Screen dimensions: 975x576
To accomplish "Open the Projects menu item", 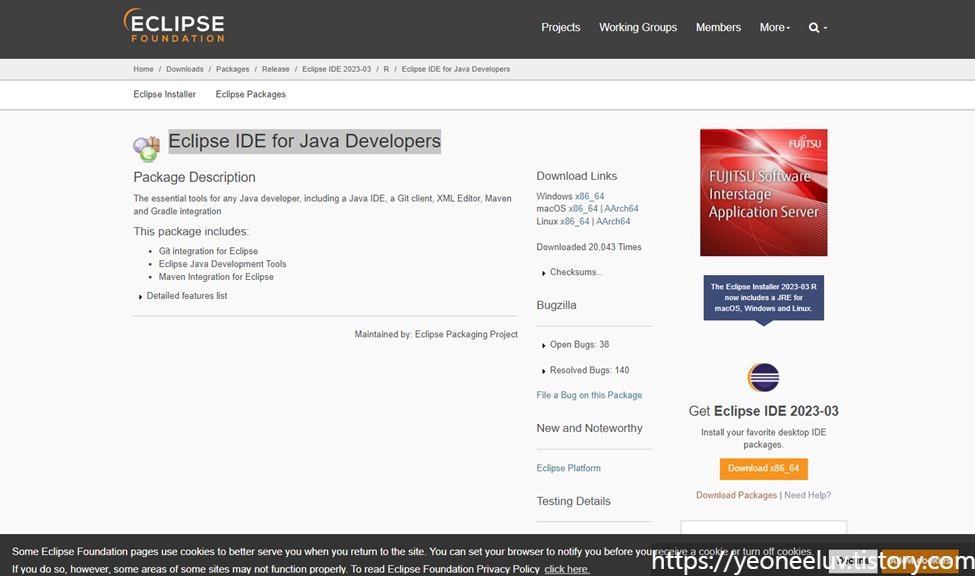I will coord(560,27).
